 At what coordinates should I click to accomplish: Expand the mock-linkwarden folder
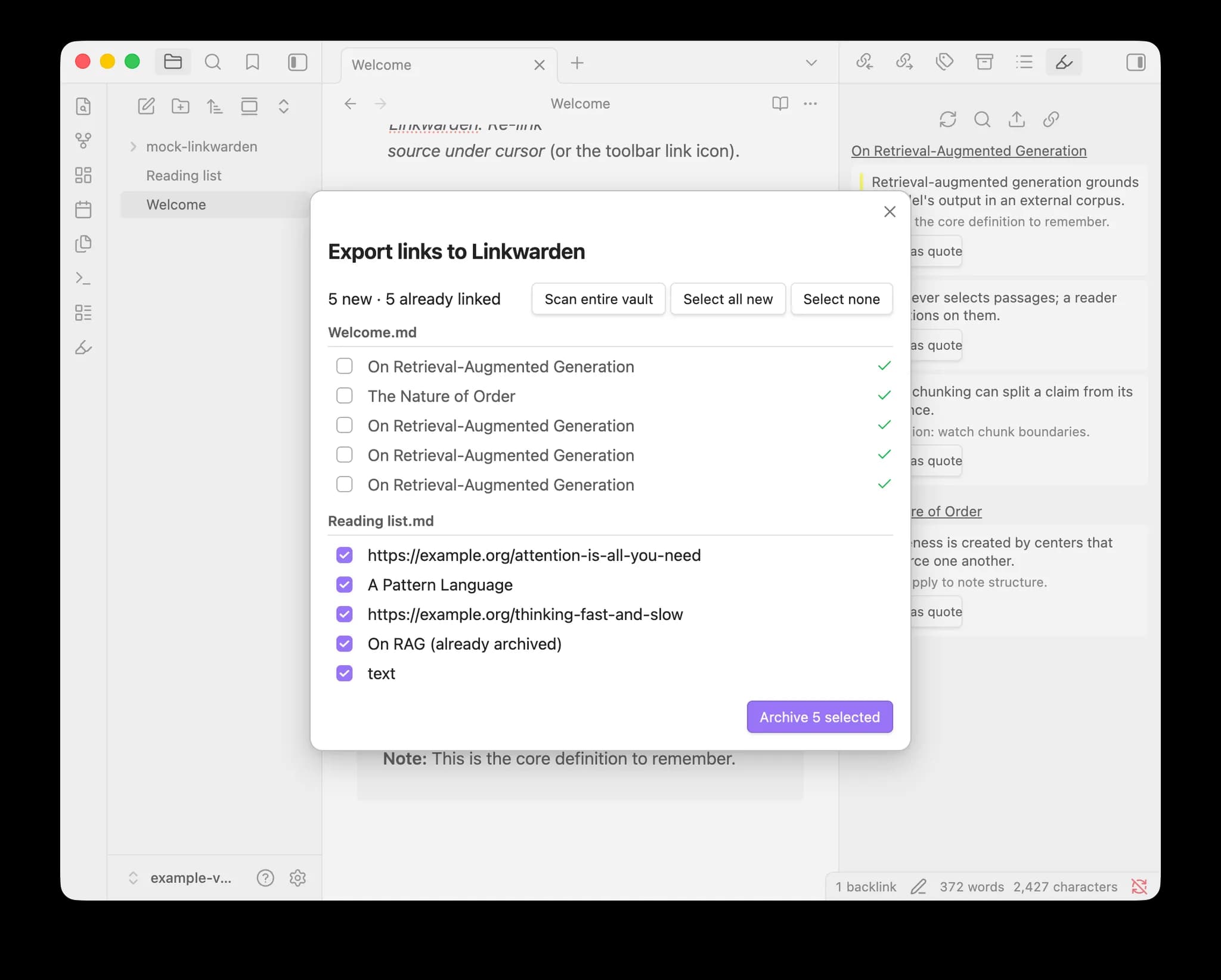[134, 147]
